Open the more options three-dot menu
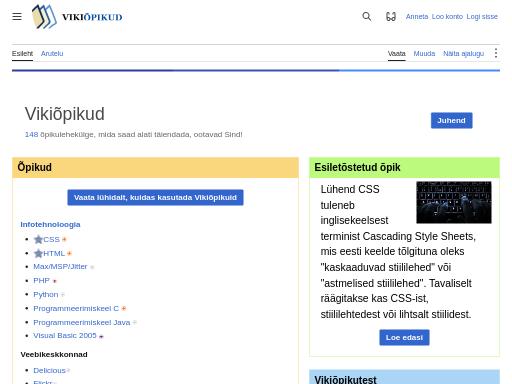 tap(496, 53)
